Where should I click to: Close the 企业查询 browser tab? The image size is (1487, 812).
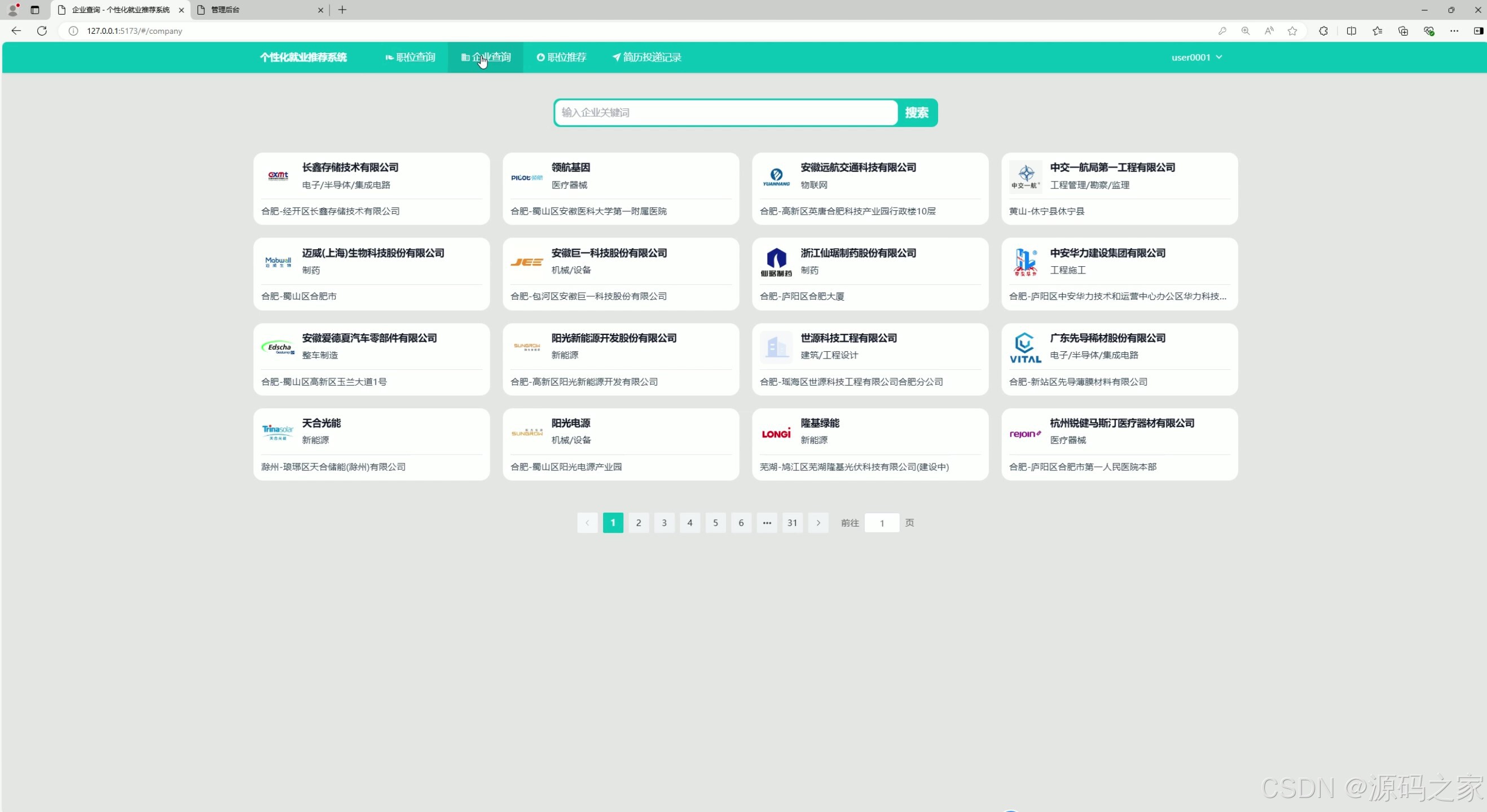click(x=181, y=10)
